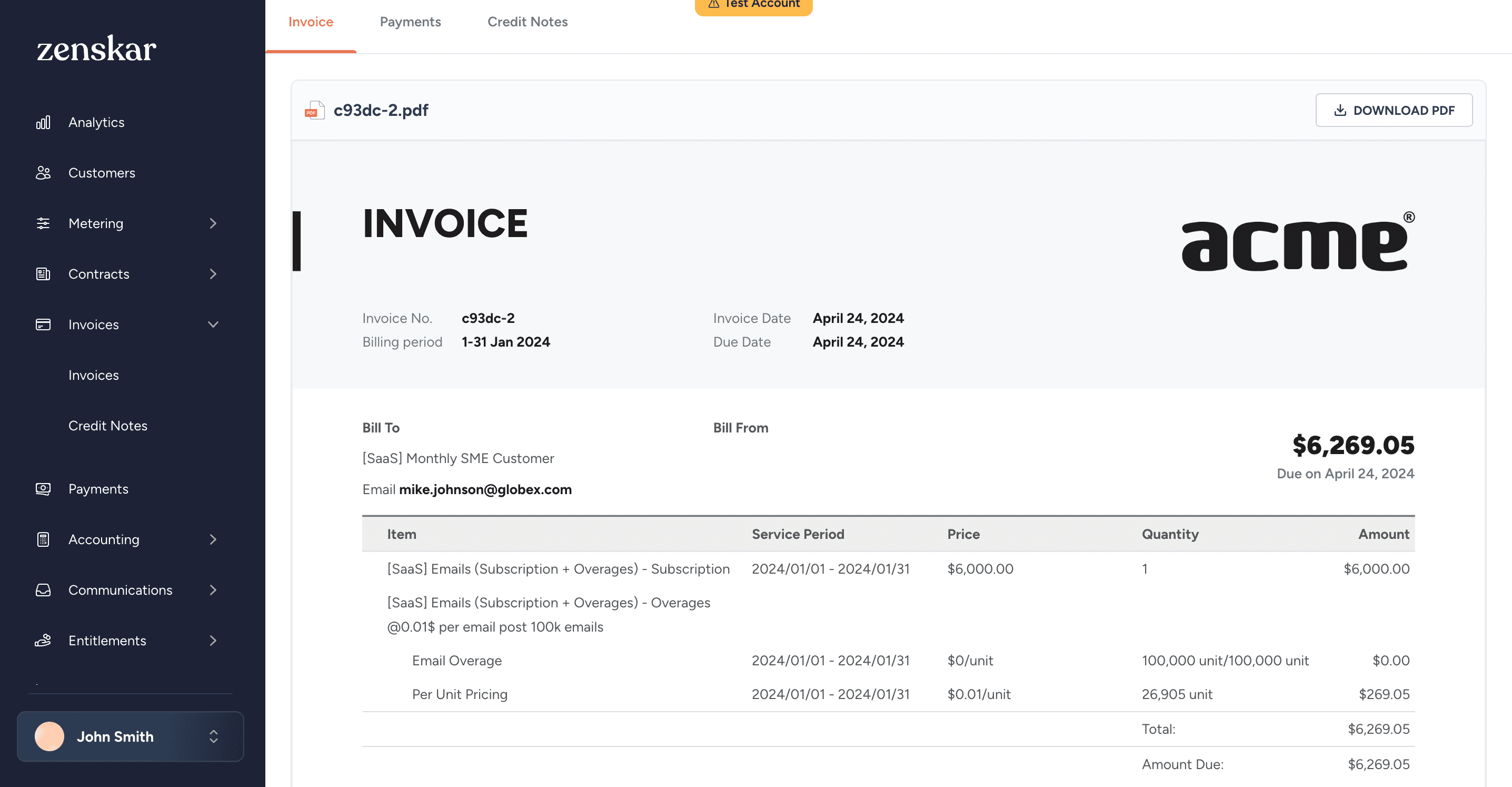The height and width of the screenshot is (787, 1512).
Task: Expand the Metering submenu chevron
Action: [x=213, y=223]
